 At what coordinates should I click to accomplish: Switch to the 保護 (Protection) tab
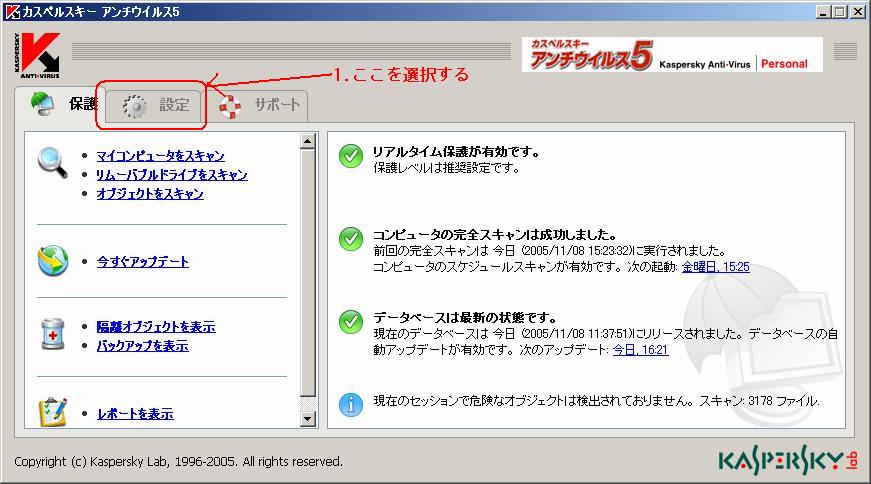point(62,104)
